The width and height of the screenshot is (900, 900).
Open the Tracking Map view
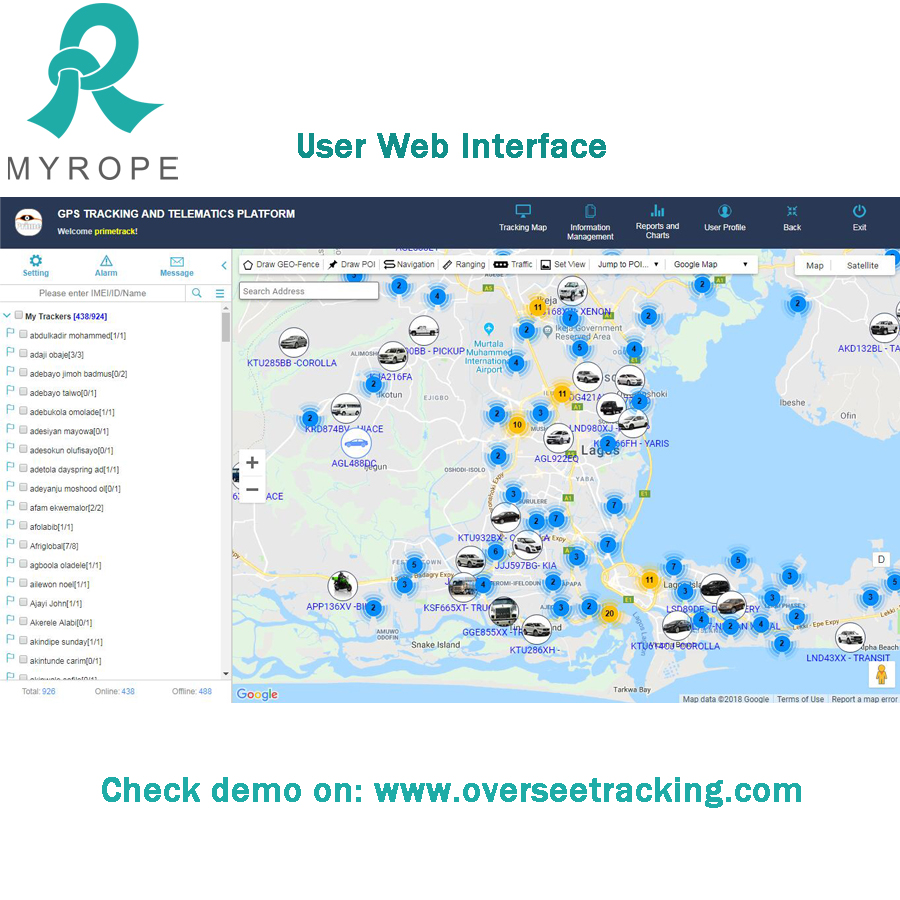(x=522, y=218)
